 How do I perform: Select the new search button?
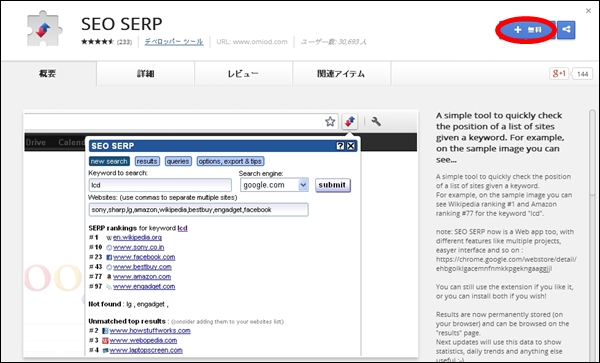109,161
